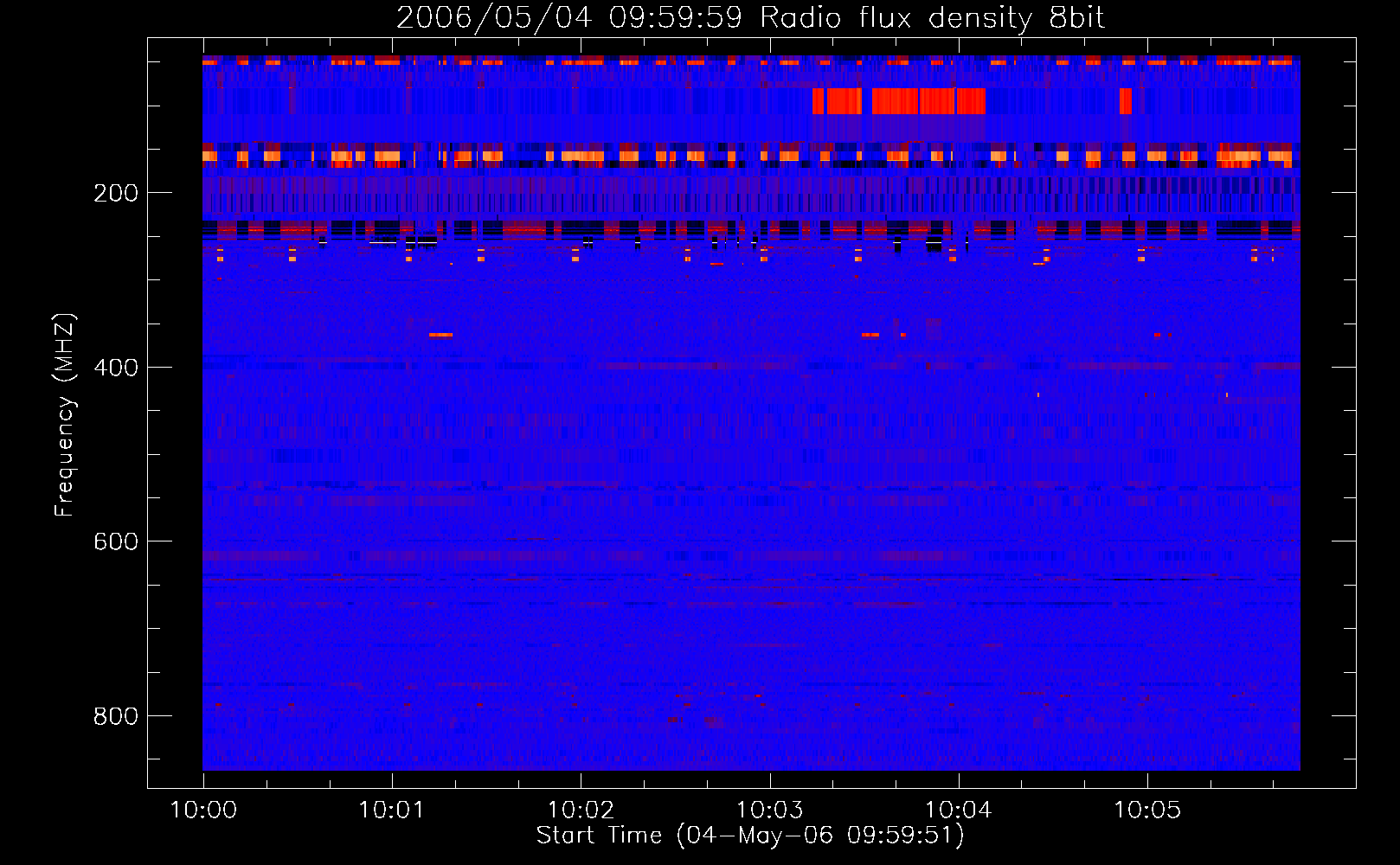Click the 10:04 time tick label
This screenshot has width=1400, height=865.
(958, 811)
